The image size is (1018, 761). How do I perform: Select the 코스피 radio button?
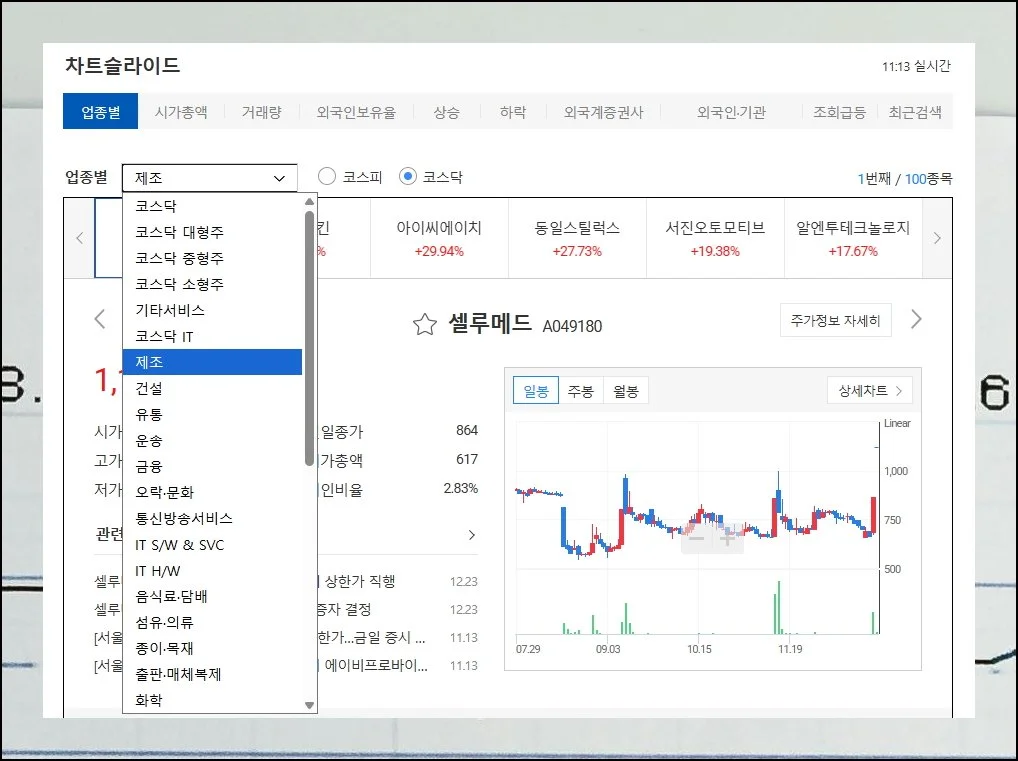pos(327,177)
